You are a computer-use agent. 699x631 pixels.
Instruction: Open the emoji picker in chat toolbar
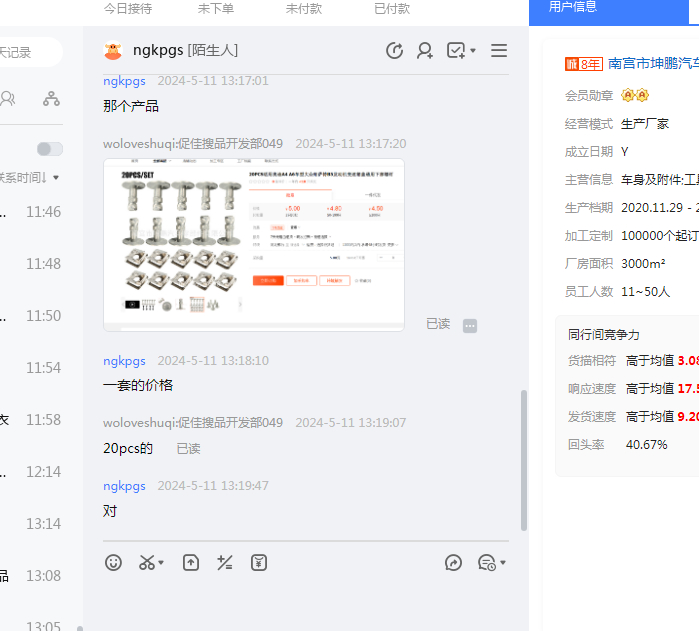(x=114, y=563)
